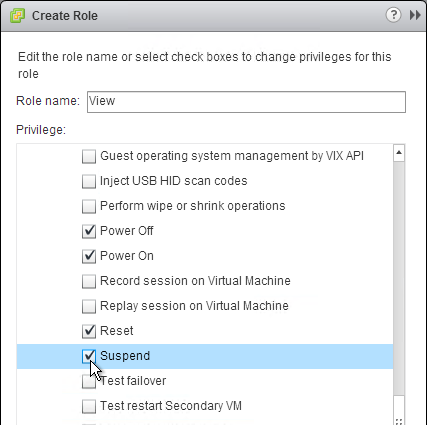The image size is (427, 425).
Task: Click the Create Role dialog icon
Action: [17, 16]
